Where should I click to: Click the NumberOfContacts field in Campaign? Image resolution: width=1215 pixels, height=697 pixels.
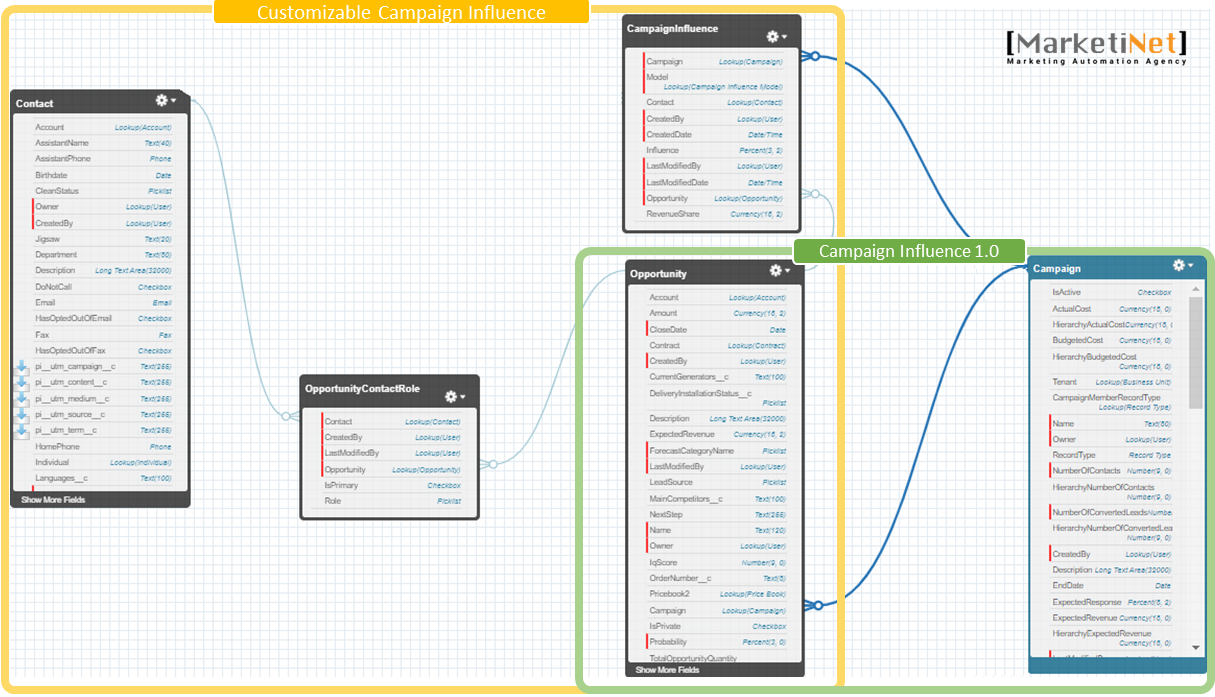(1112, 471)
